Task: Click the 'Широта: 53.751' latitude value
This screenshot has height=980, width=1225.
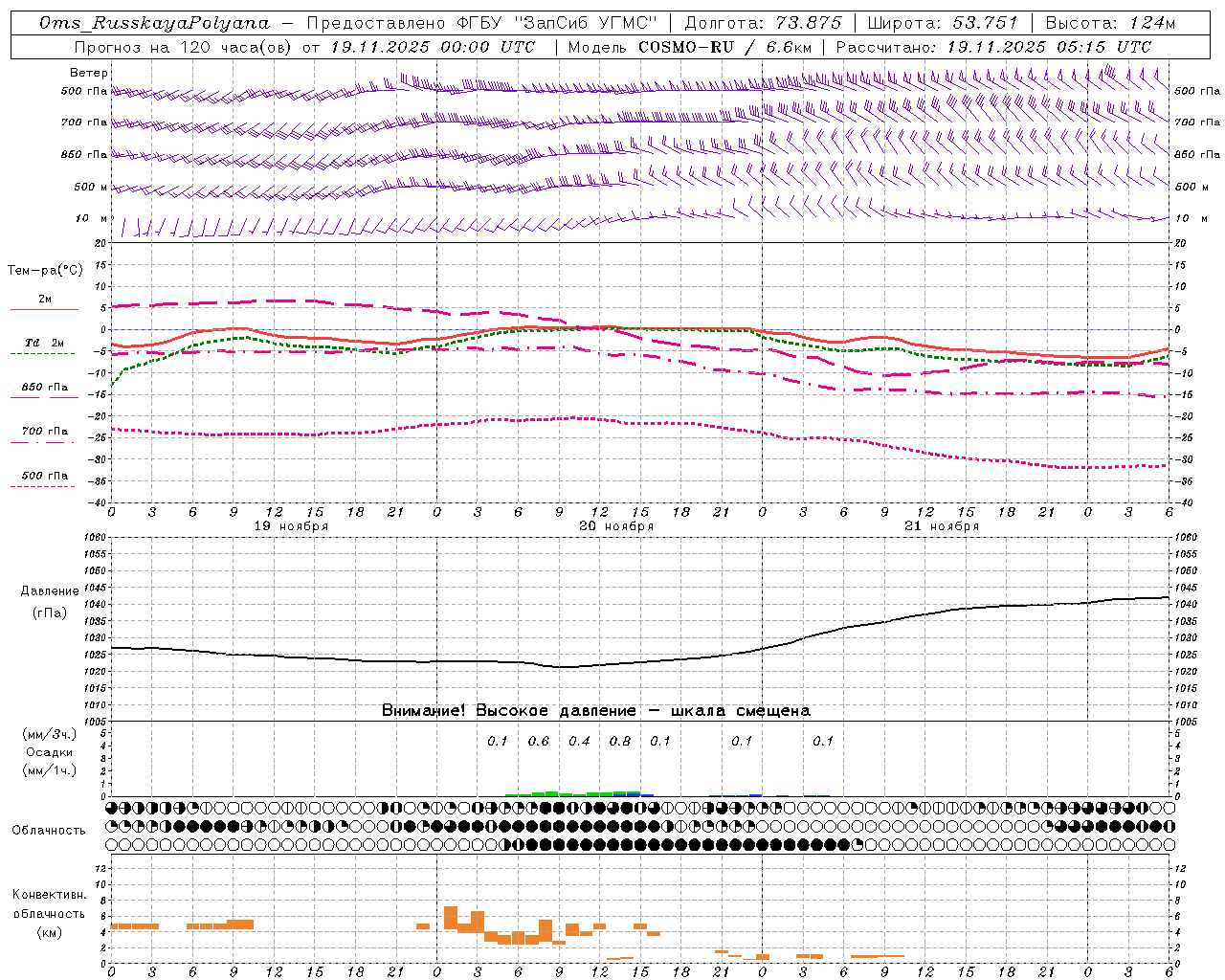Action: 943,23
